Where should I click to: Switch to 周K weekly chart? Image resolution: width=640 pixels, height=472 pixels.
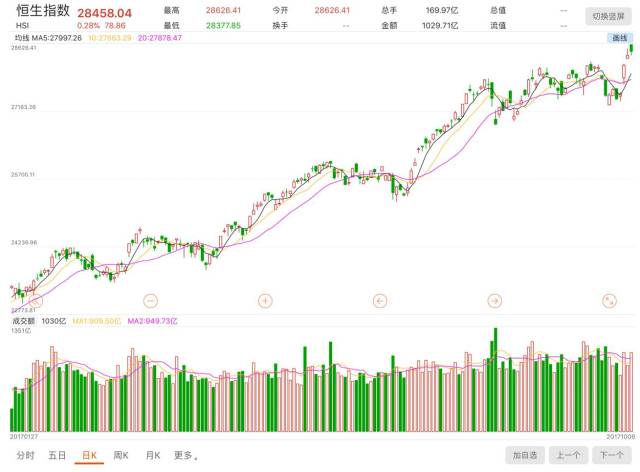coord(120,455)
